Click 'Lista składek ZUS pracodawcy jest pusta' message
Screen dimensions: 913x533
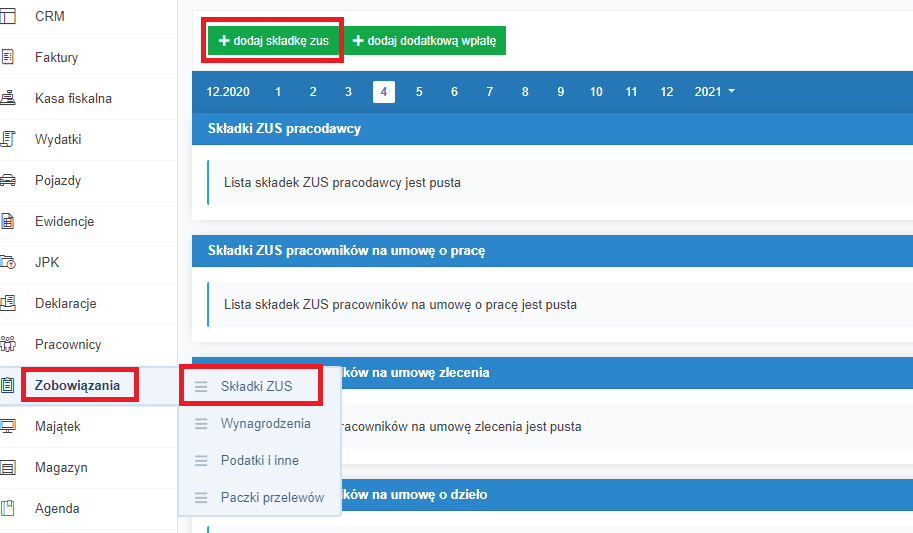coord(342,182)
